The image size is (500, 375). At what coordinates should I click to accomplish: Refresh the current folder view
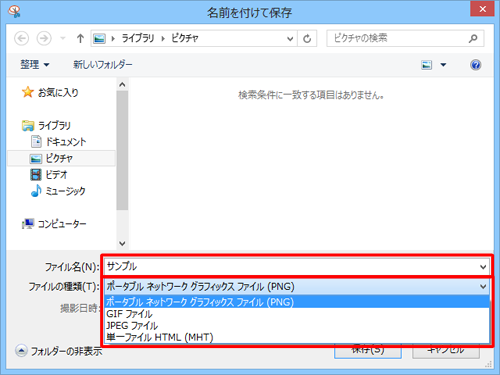point(307,39)
